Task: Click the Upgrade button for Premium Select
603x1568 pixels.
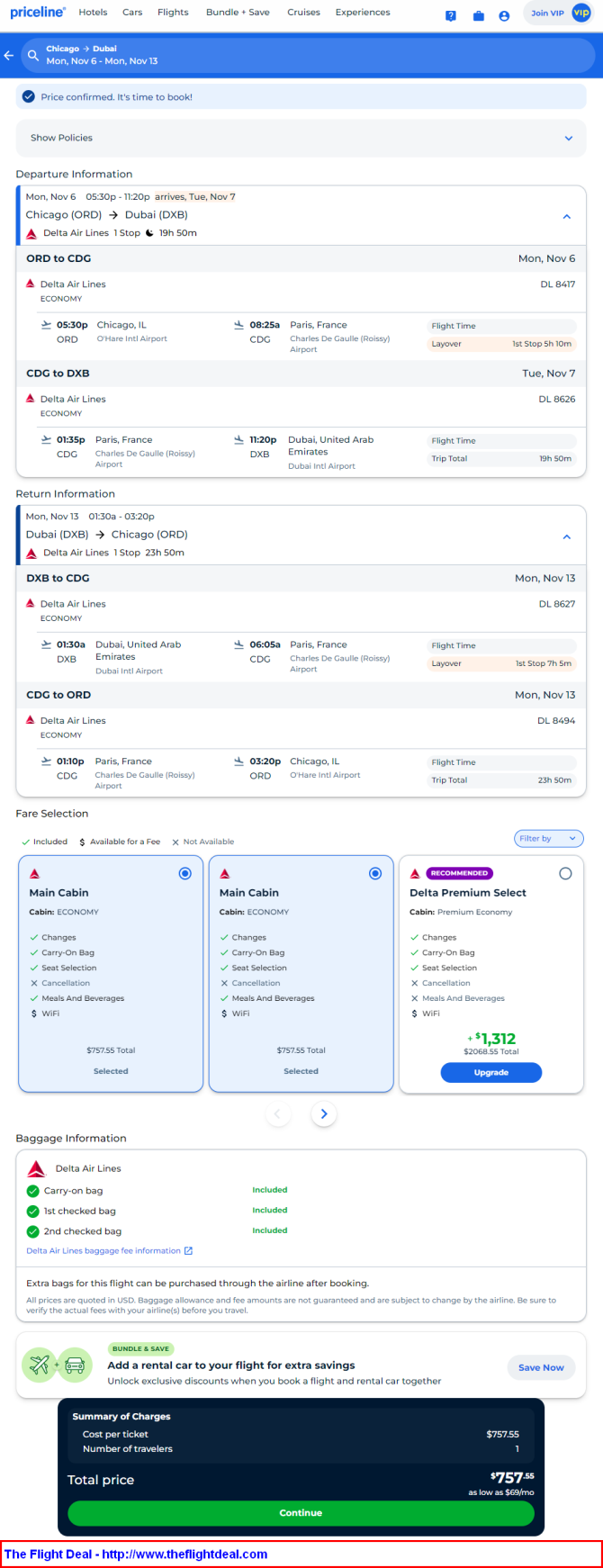Action: point(491,1072)
